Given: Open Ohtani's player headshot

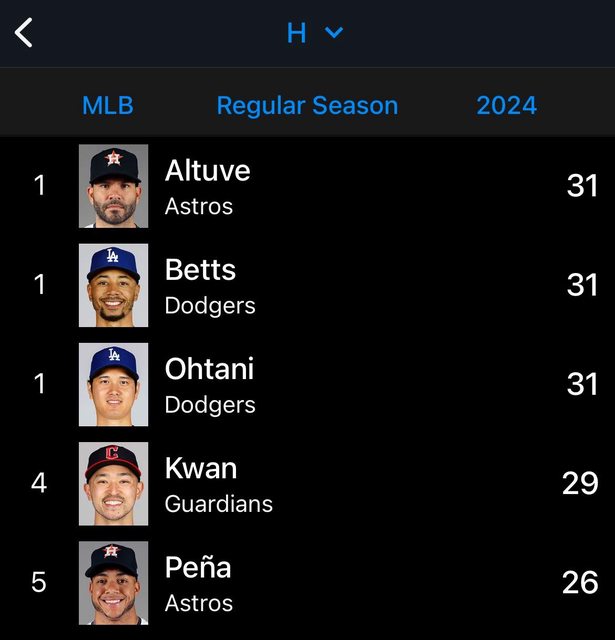Looking at the screenshot, I should [x=113, y=384].
